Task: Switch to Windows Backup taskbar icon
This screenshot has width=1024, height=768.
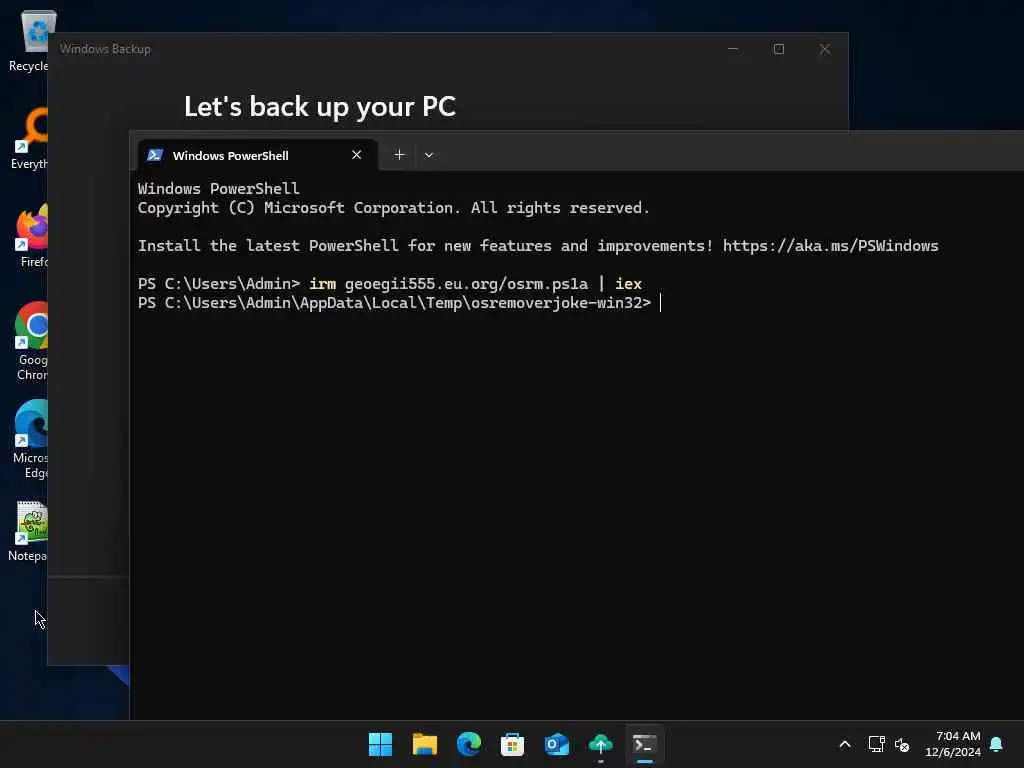Action: click(x=601, y=744)
